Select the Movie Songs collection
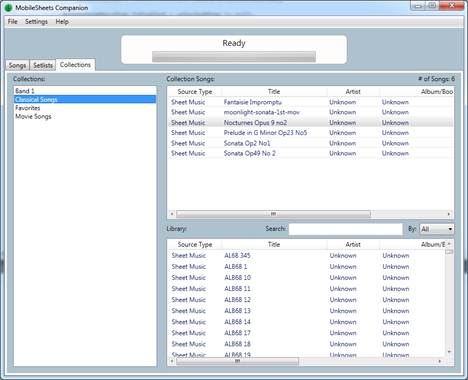This screenshot has width=468, height=380. pyautogui.click(x=85, y=116)
